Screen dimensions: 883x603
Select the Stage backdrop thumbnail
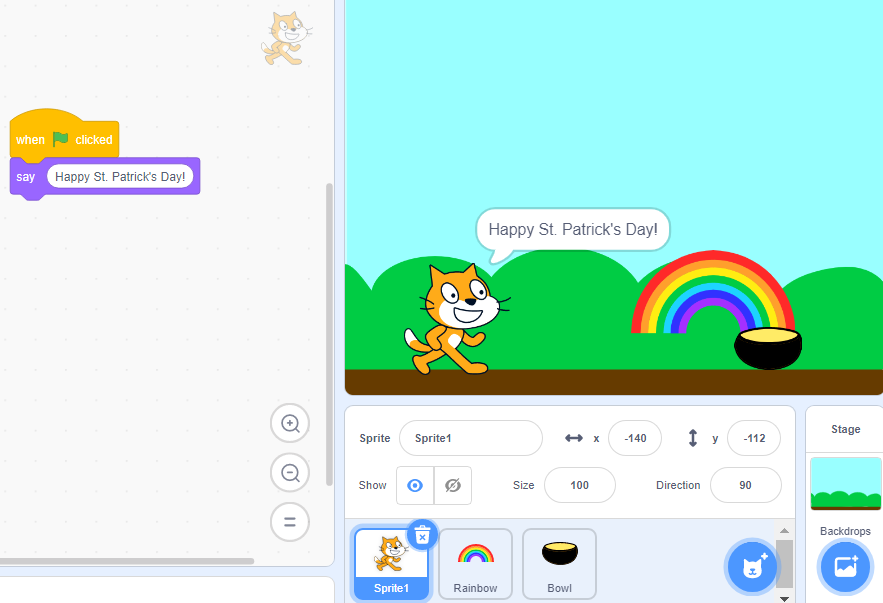point(845,484)
